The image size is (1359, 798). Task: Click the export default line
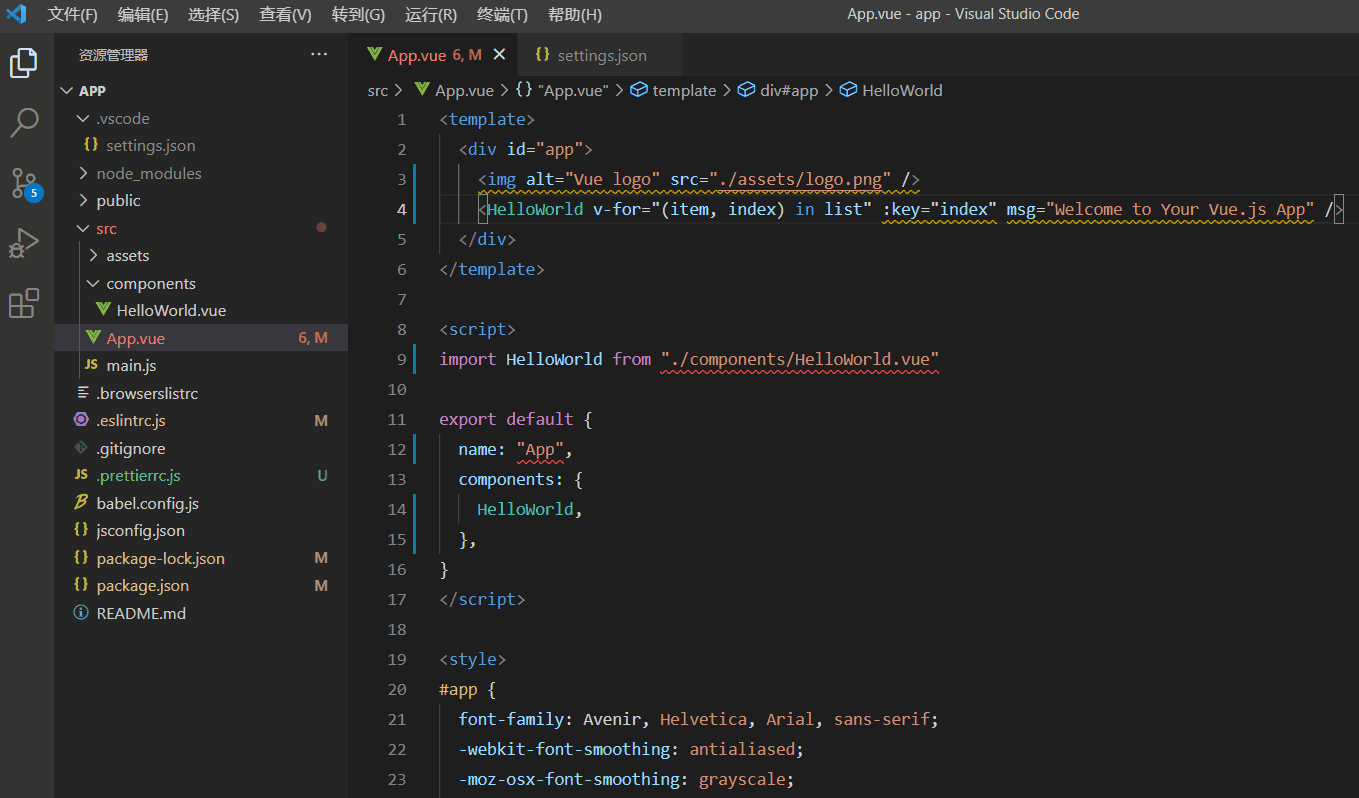(x=516, y=419)
